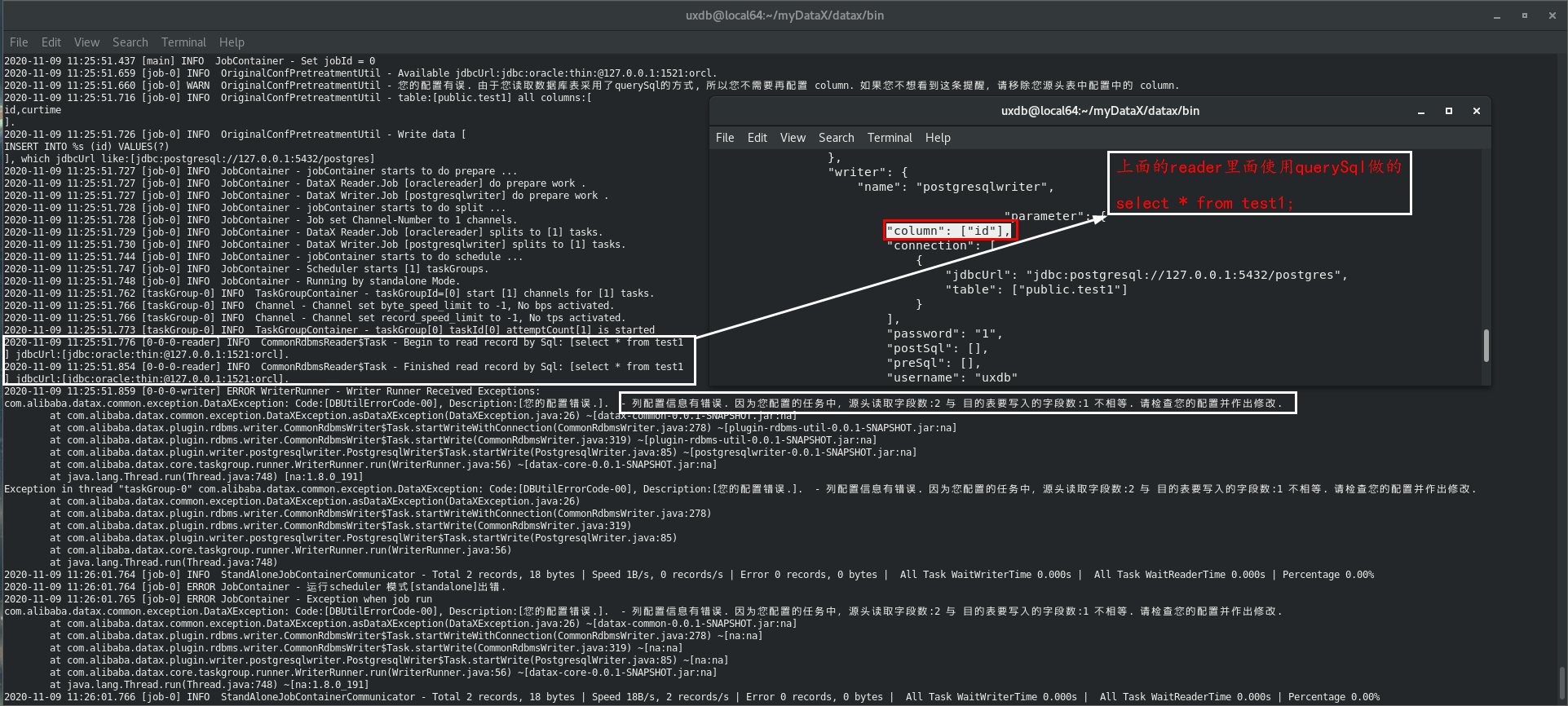Open View menu in background terminal window
This screenshot has width=1568, height=706.
click(x=86, y=42)
